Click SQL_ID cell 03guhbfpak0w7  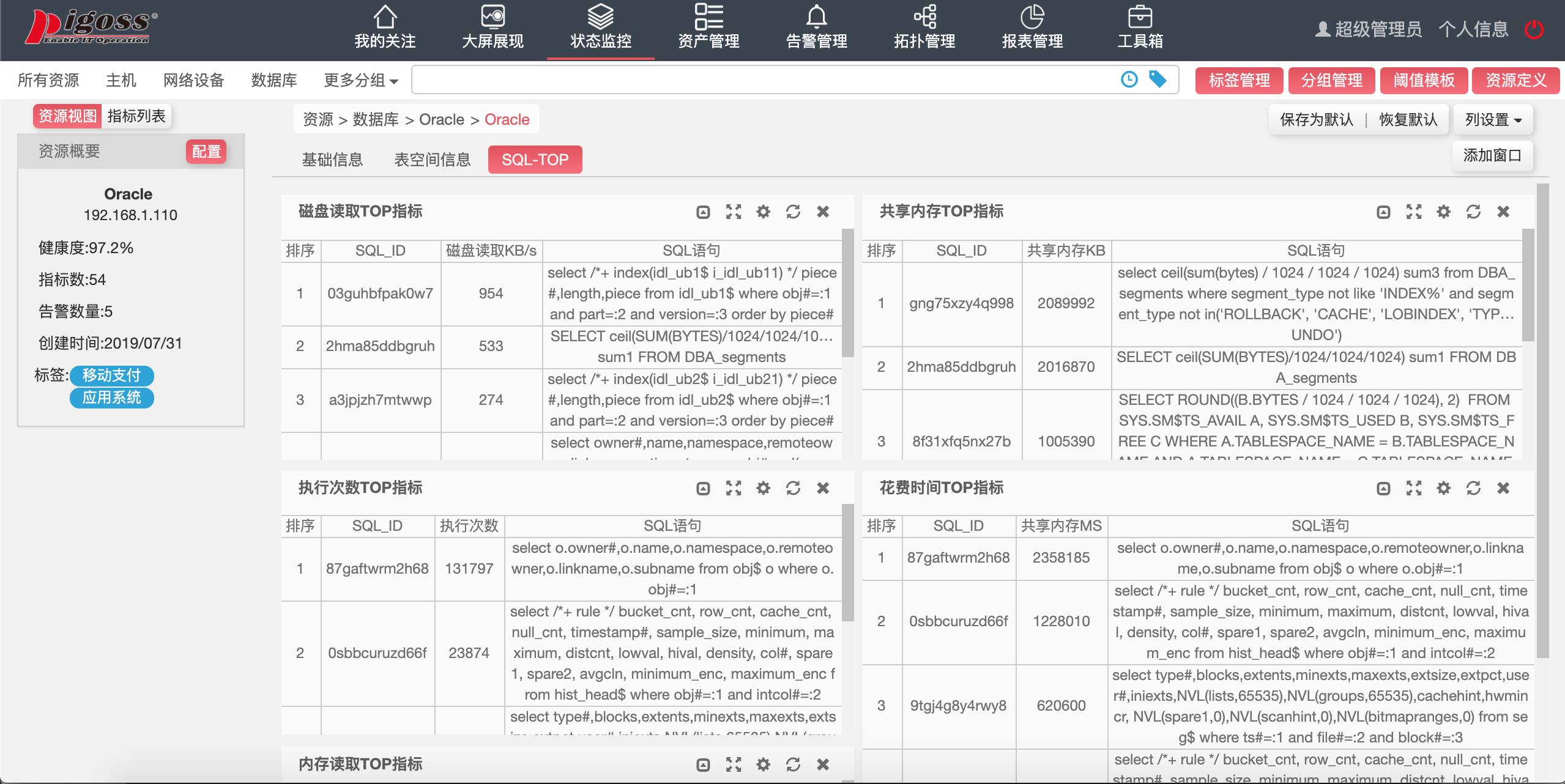click(x=380, y=294)
